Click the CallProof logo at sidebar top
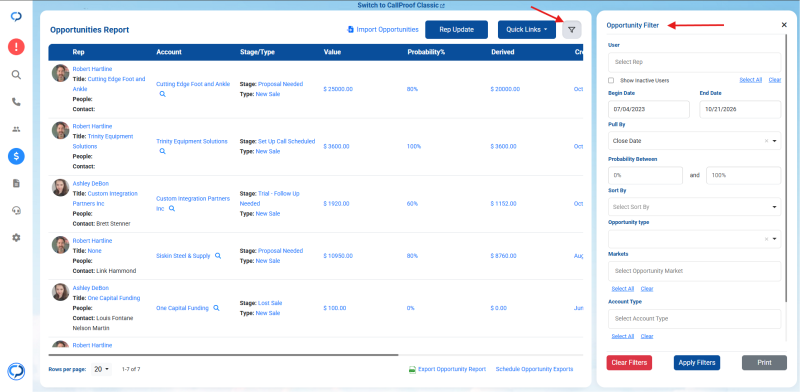 16,17
